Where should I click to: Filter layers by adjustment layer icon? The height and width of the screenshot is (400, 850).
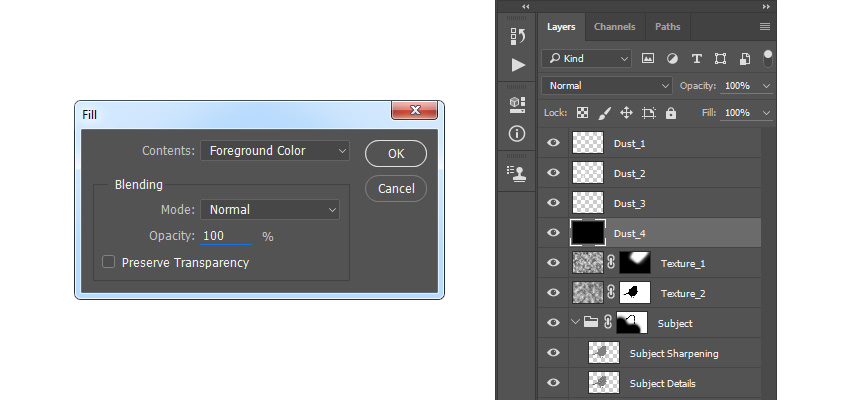point(672,59)
